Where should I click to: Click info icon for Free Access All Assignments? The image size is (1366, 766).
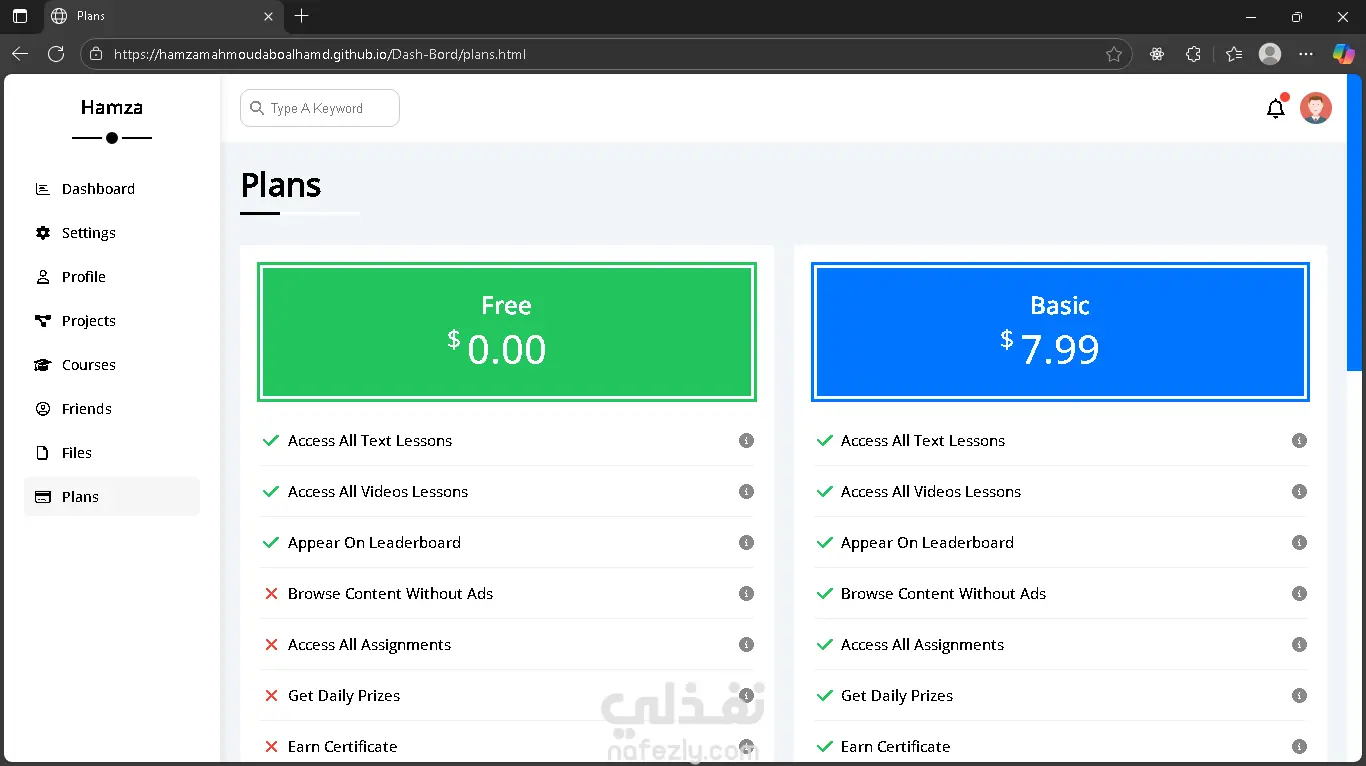pos(746,644)
